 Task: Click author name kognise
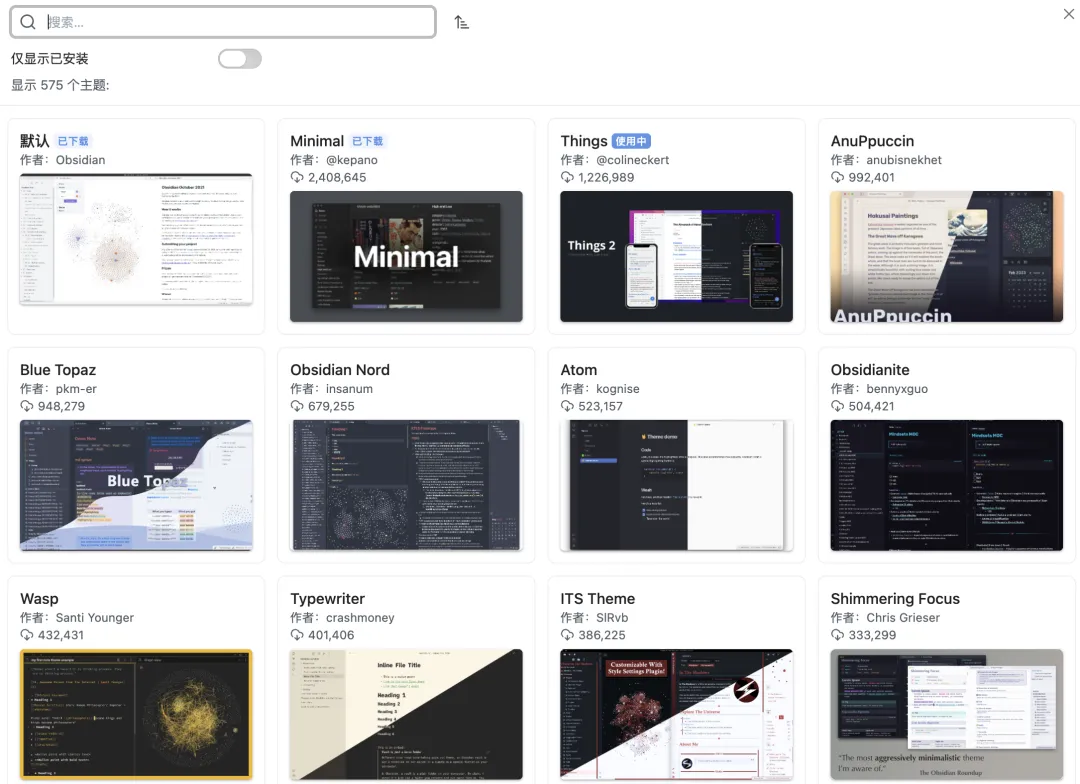point(617,389)
